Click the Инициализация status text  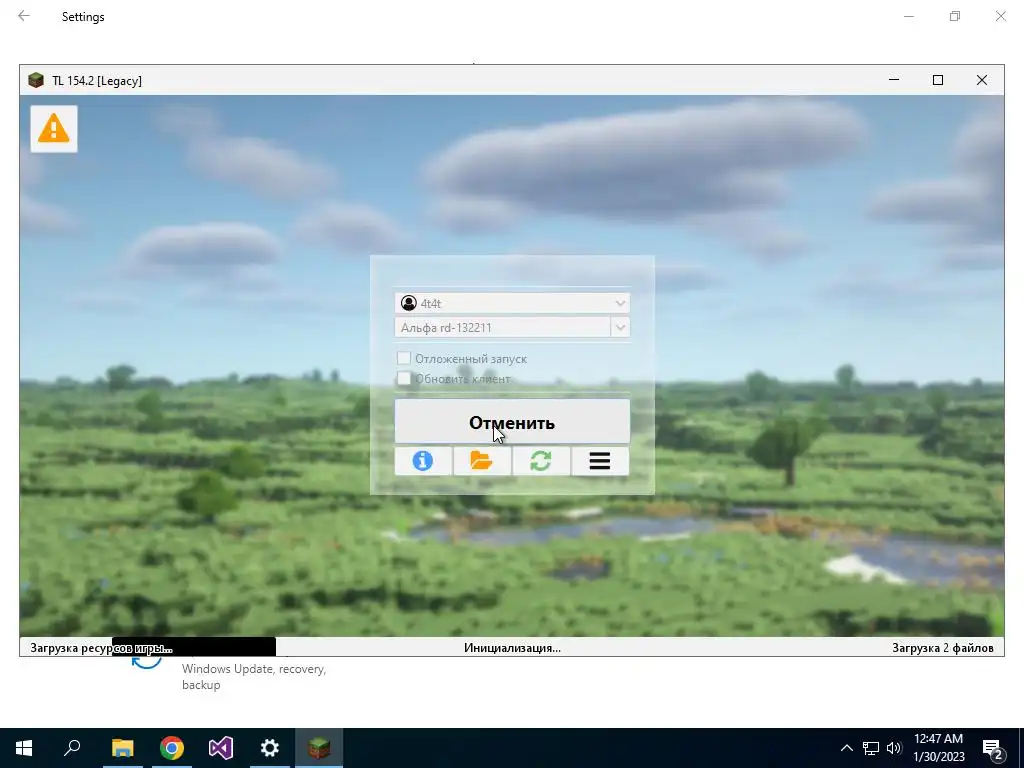[x=512, y=648]
